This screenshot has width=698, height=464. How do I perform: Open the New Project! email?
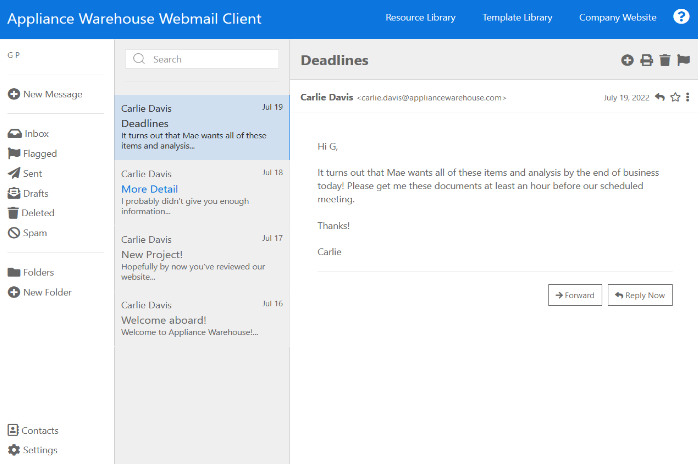202,258
